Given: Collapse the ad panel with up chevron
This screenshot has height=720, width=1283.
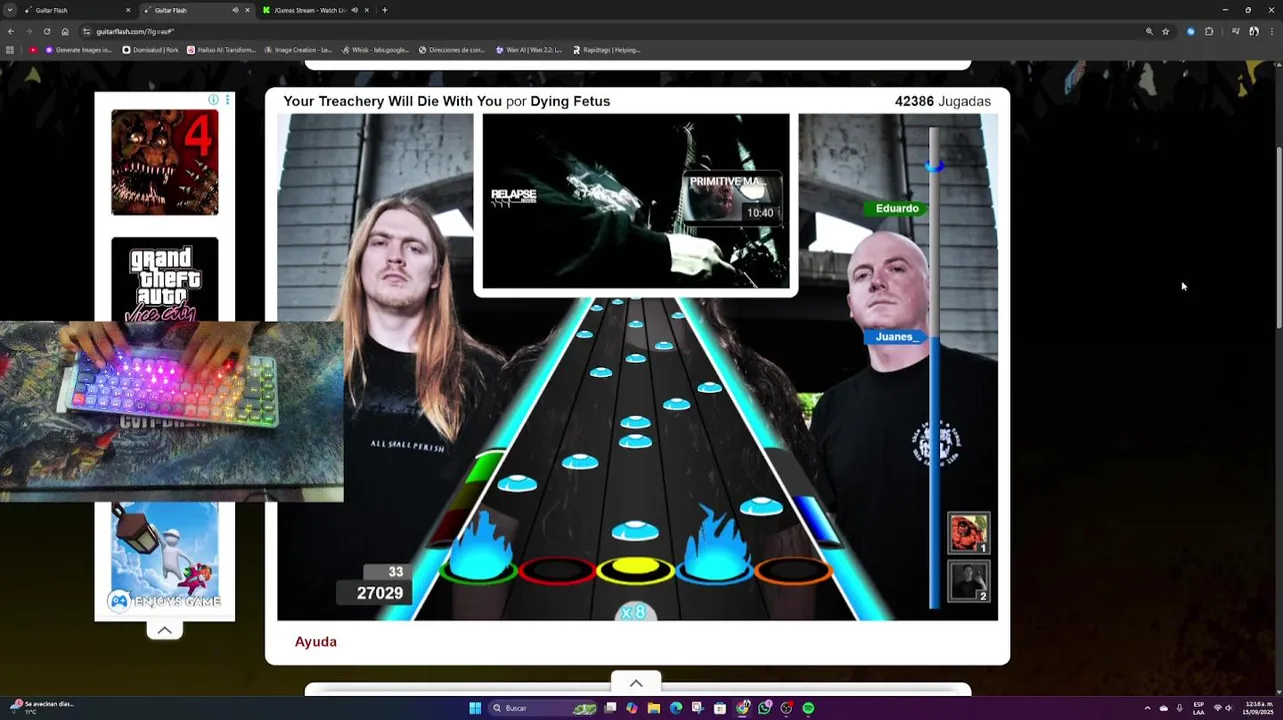Looking at the screenshot, I should coord(165,630).
